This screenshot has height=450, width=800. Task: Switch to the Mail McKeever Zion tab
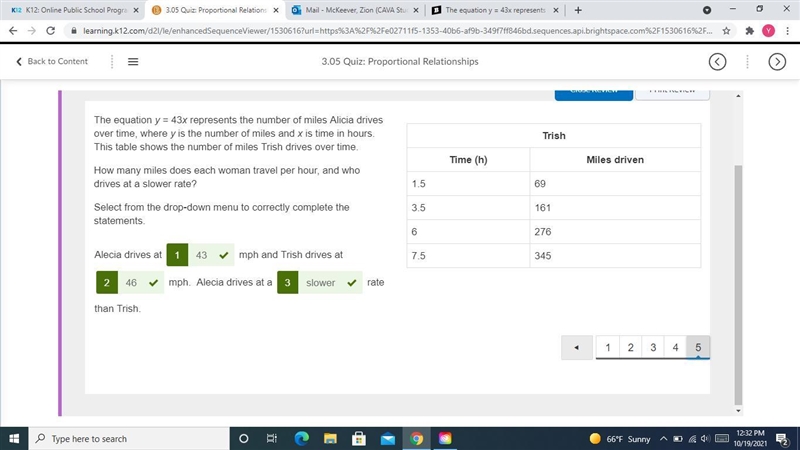(356, 10)
